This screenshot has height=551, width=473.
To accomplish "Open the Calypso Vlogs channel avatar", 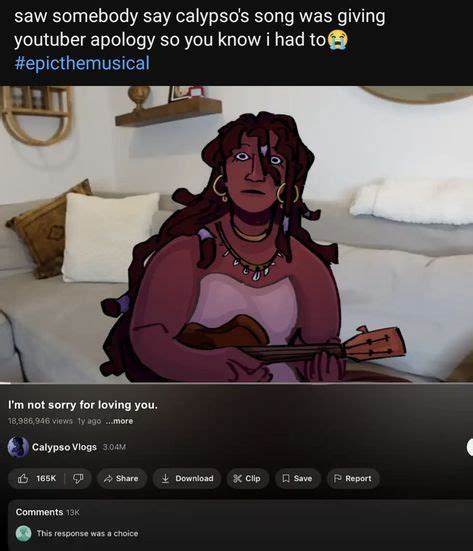I will click(18, 447).
